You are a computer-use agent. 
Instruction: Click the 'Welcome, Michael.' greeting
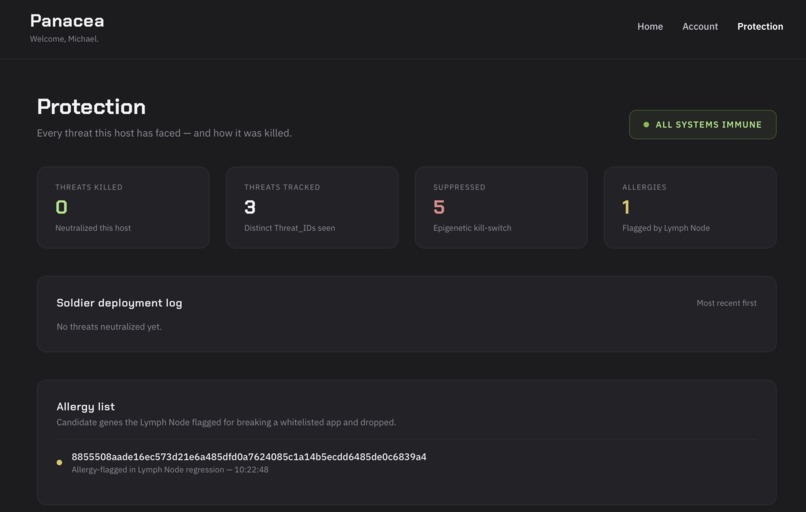click(x=64, y=39)
